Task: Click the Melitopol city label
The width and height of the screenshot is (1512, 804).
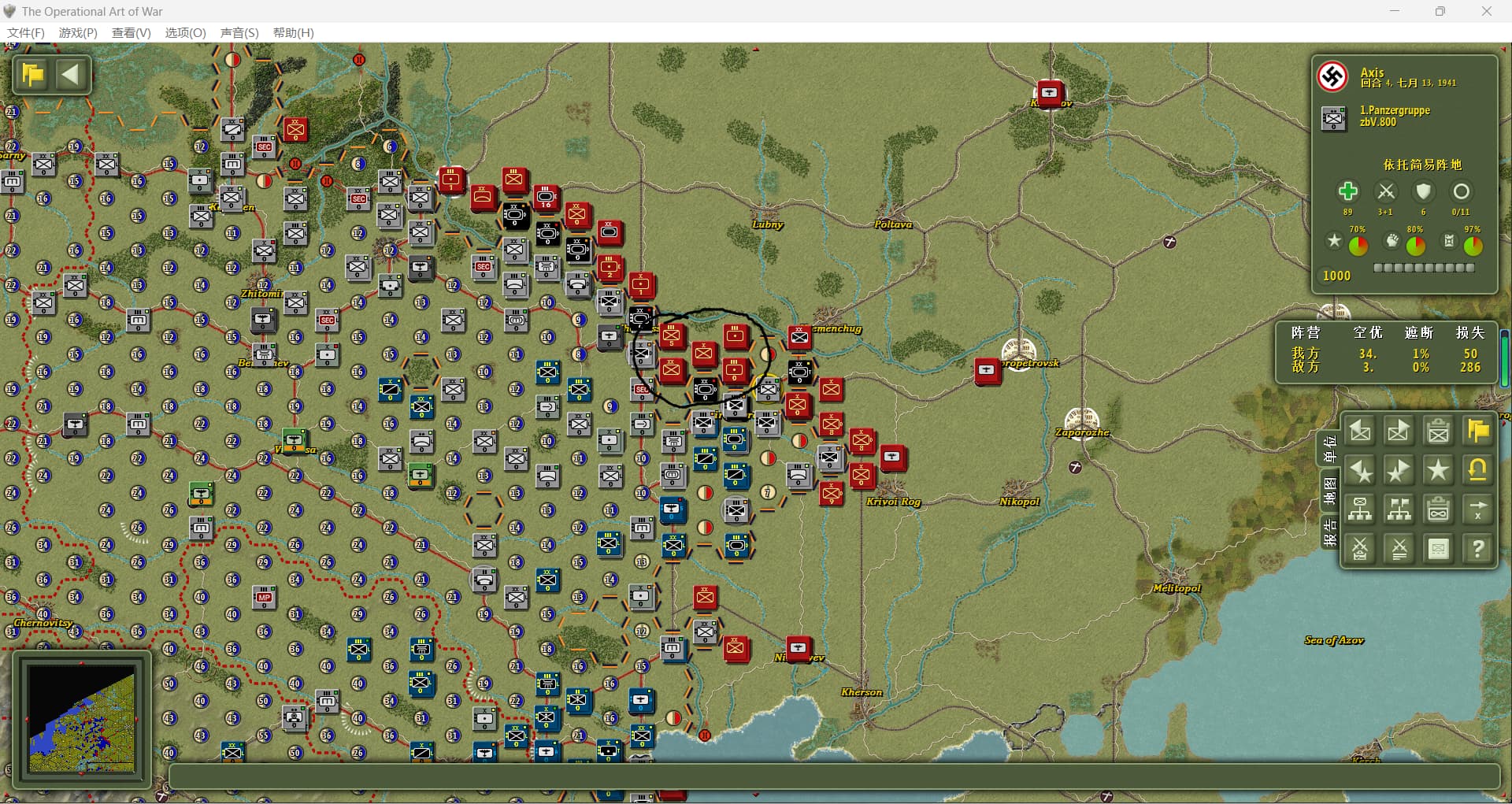Action: pos(1177,588)
